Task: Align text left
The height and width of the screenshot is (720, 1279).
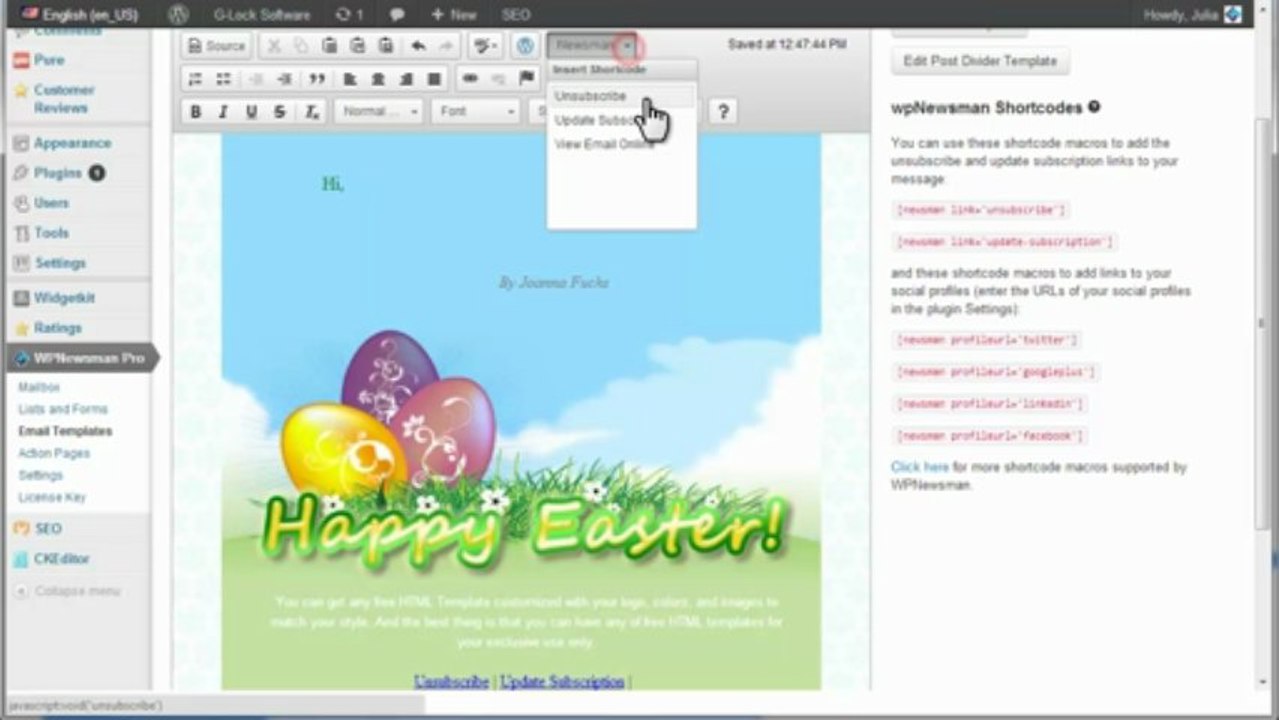Action: click(350, 79)
